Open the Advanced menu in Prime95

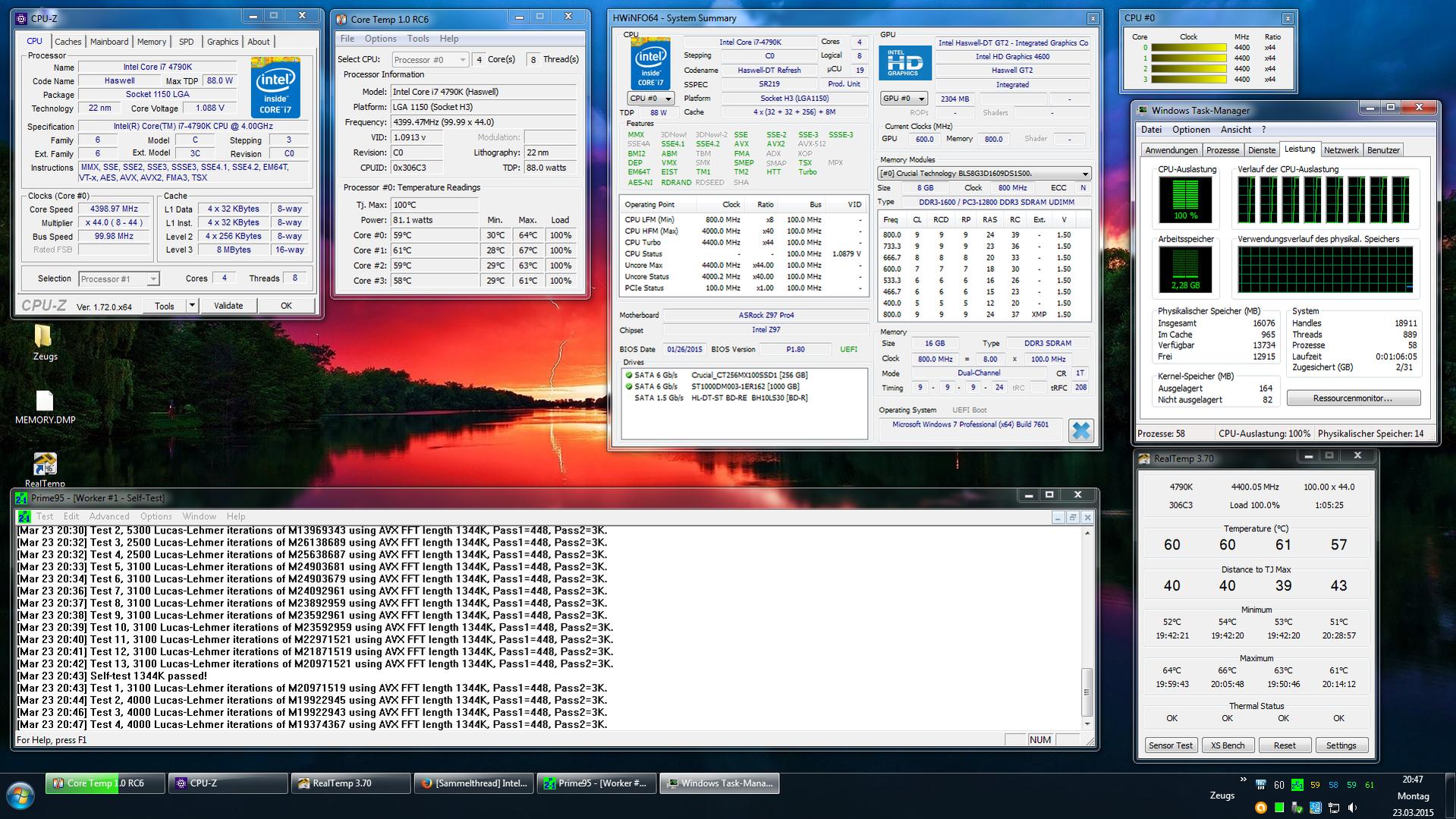pos(109,516)
